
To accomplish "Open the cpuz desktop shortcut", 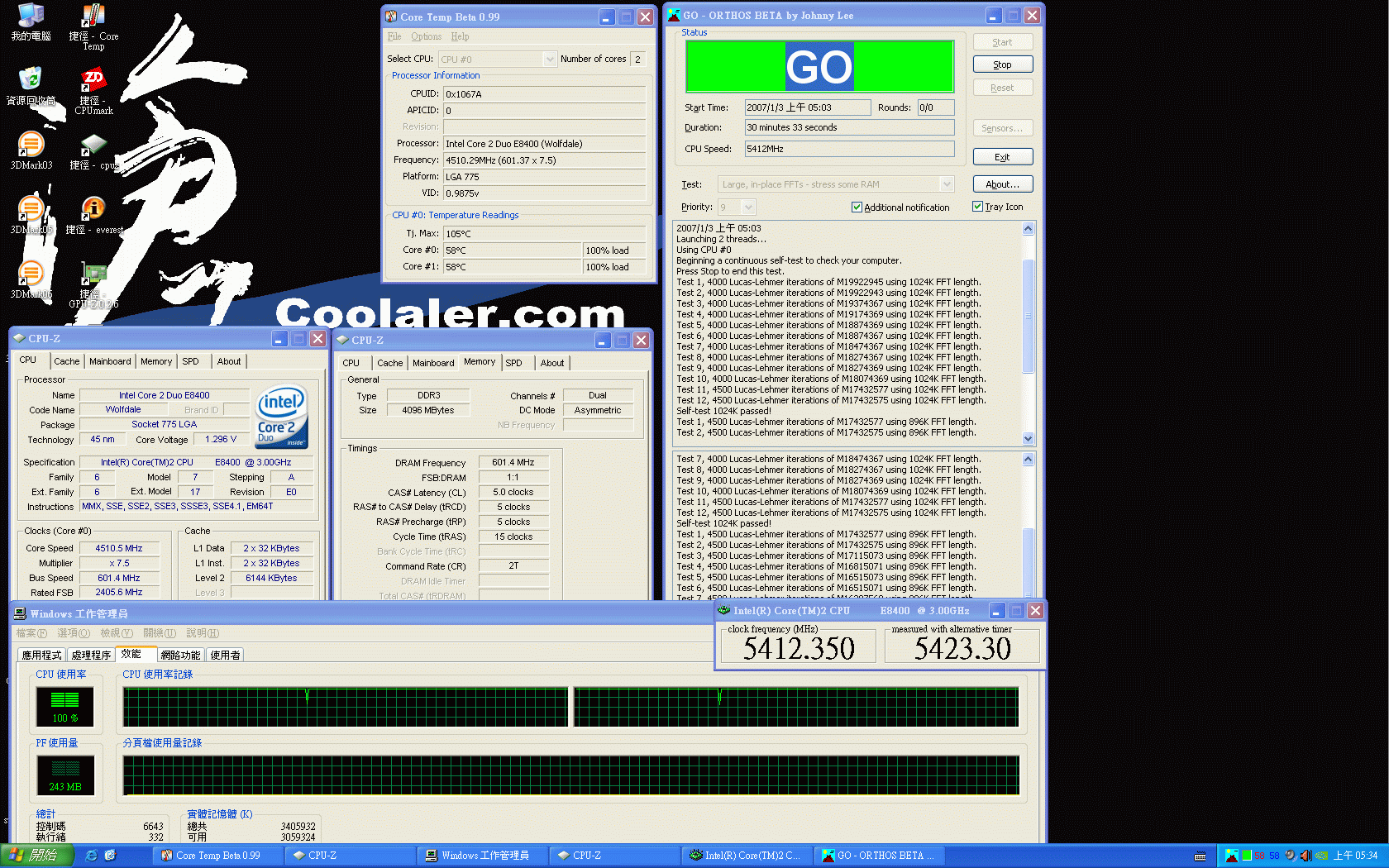I will [93, 150].
